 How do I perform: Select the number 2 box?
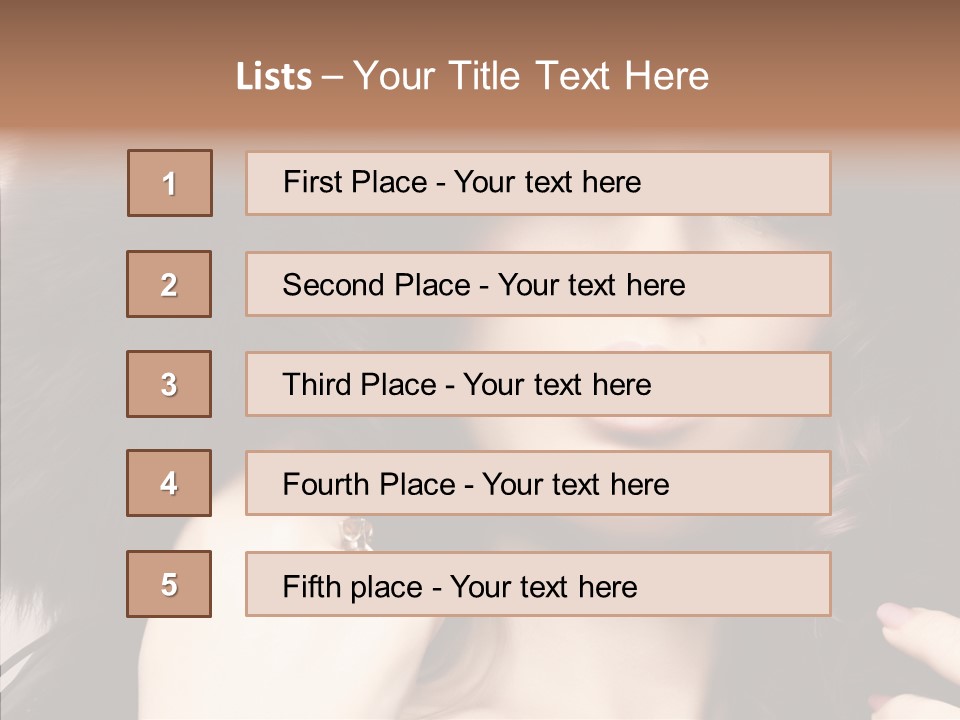click(169, 284)
